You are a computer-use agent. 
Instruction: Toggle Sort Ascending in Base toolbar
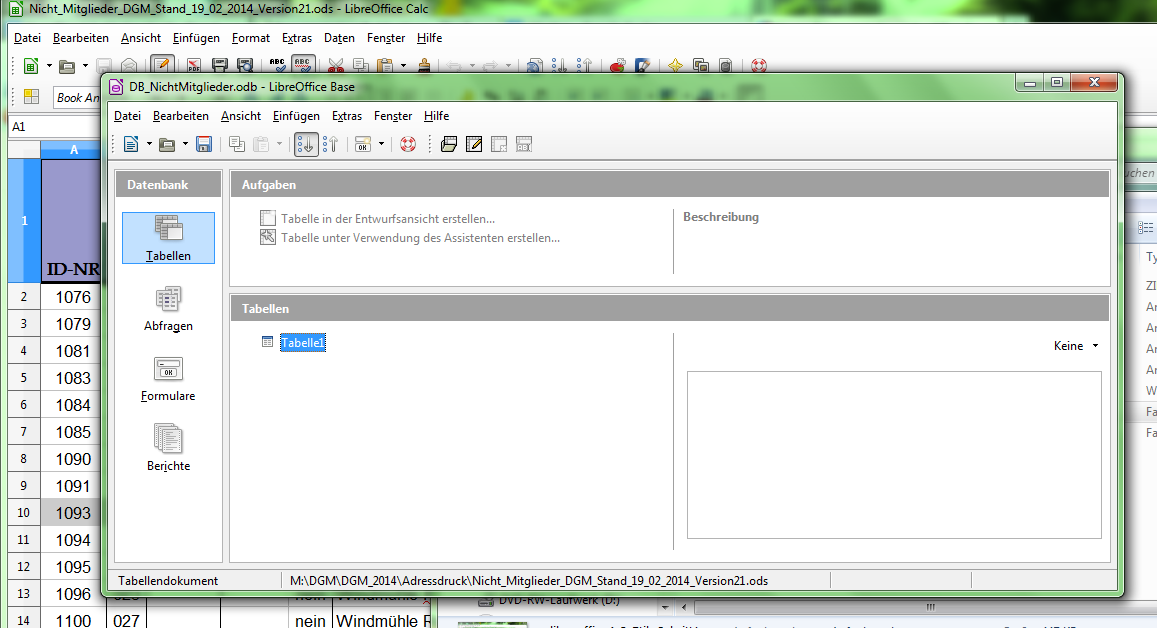coord(305,144)
